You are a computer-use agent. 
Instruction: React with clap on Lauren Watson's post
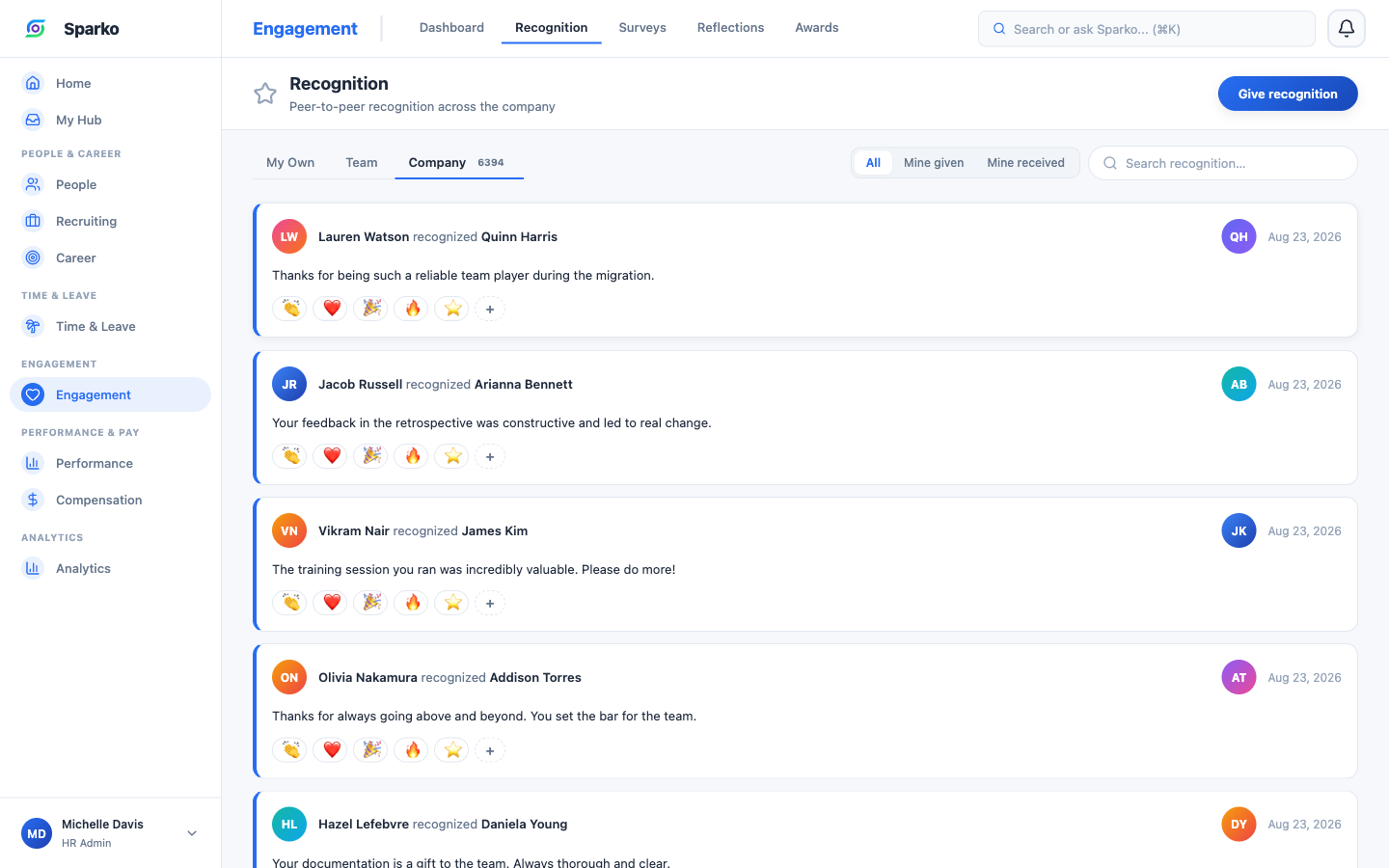coord(289,309)
